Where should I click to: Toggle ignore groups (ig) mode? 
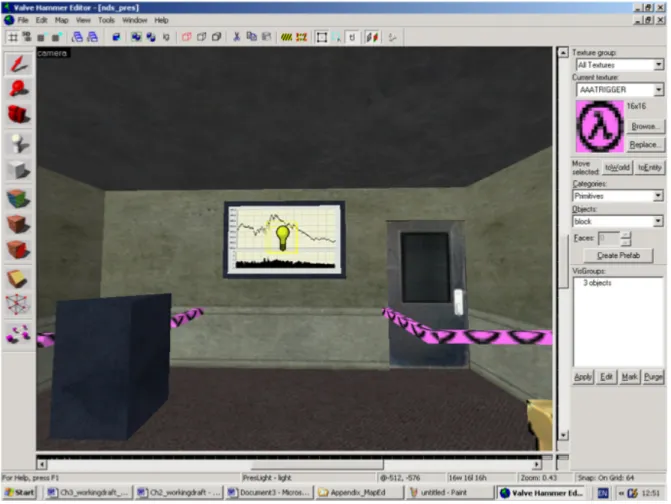pos(166,38)
